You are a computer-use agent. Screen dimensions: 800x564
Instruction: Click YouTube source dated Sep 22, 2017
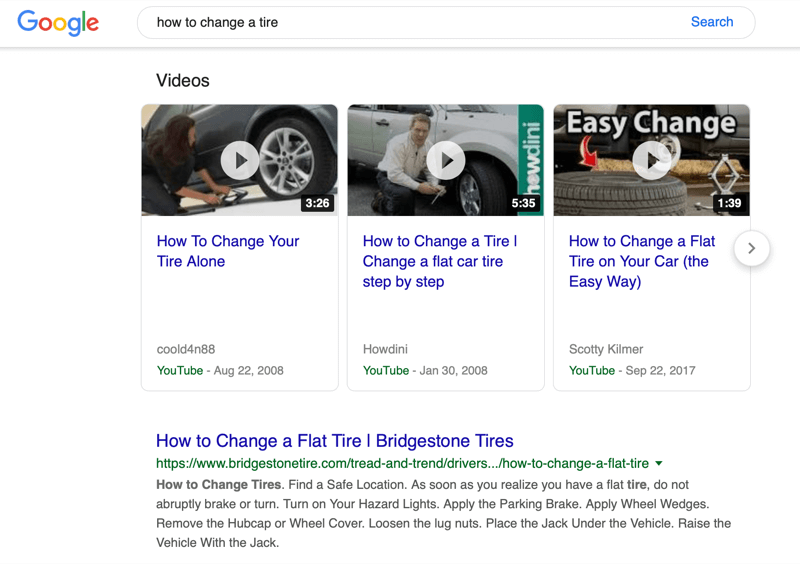click(592, 371)
